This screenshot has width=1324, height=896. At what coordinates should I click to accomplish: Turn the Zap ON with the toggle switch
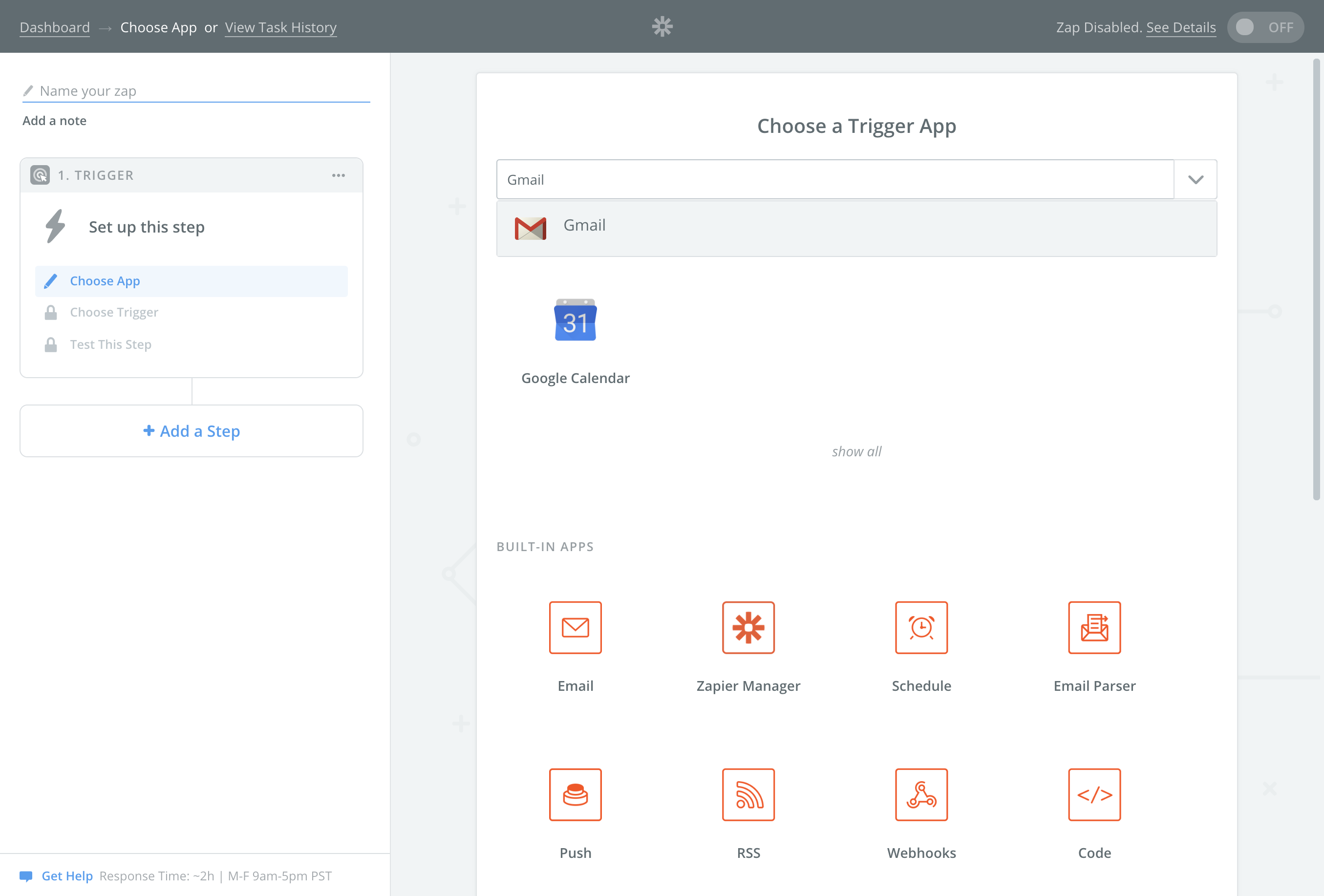pos(1265,26)
